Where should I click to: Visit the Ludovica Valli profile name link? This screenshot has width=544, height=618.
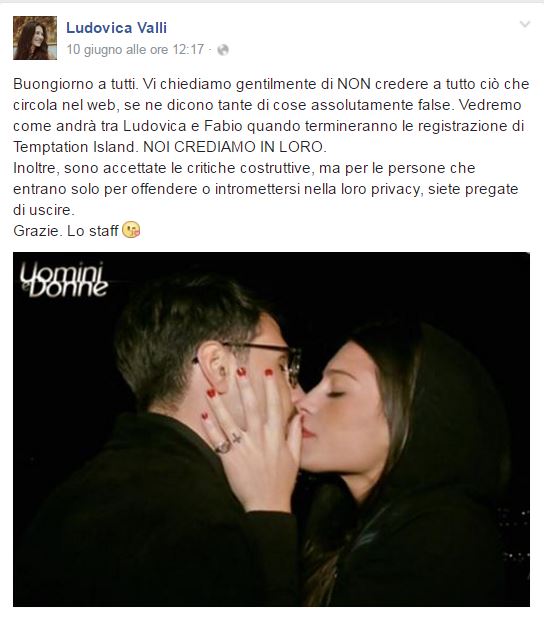[x=117, y=28]
